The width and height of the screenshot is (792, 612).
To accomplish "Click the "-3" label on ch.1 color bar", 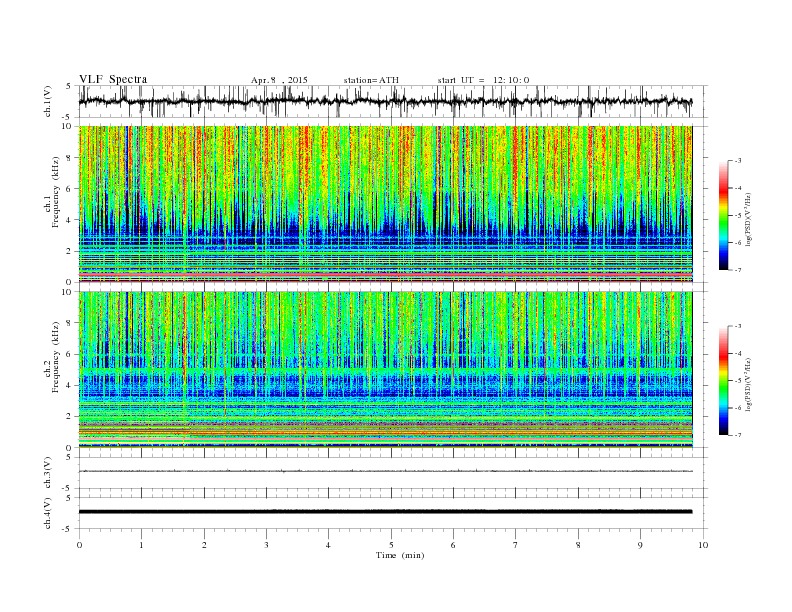I will tap(738, 161).
